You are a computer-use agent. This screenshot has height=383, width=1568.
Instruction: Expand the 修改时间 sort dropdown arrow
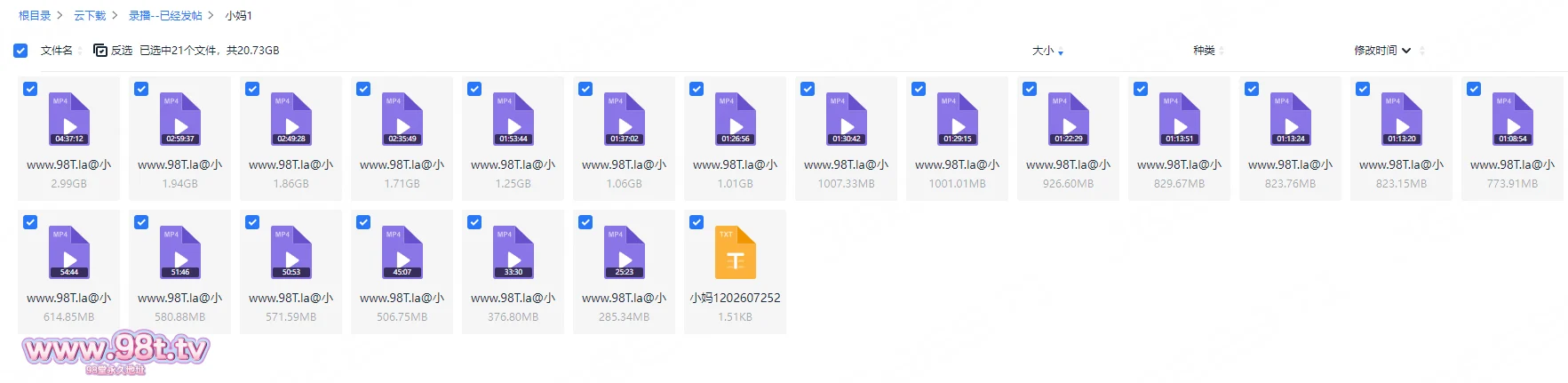tap(1406, 51)
